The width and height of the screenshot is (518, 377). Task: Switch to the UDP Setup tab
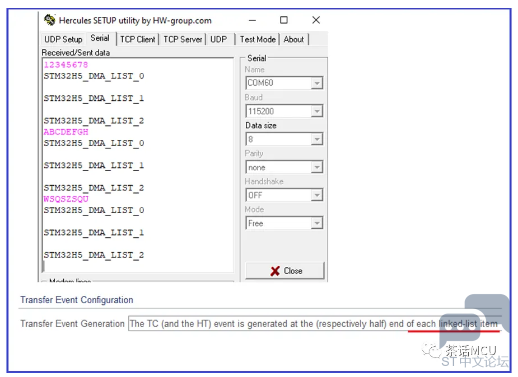[x=63, y=39]
